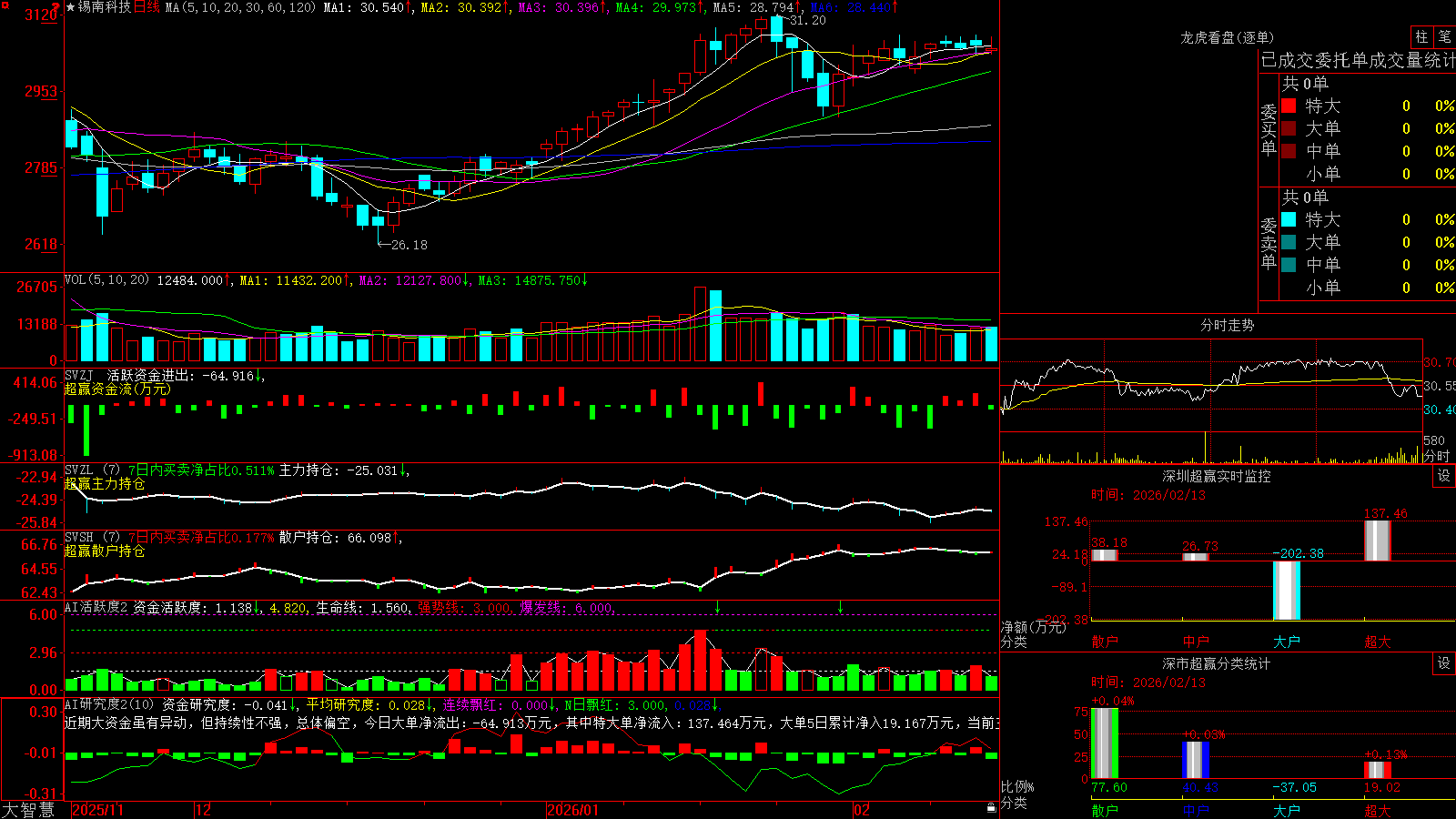The width and height of the screenshot is (1456, 819).
Task: Click the lock icon at the timeline's right end
Action: [x=991, y=808]
